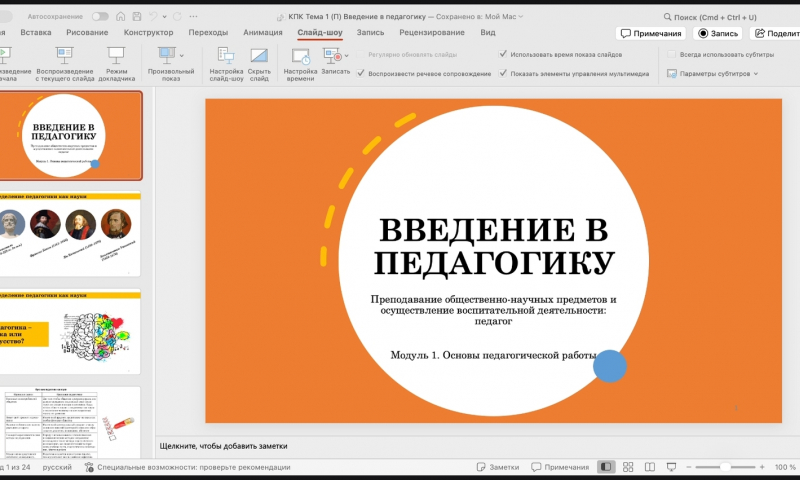Select the slide thumbnail with colorful brain

point(70,332)
